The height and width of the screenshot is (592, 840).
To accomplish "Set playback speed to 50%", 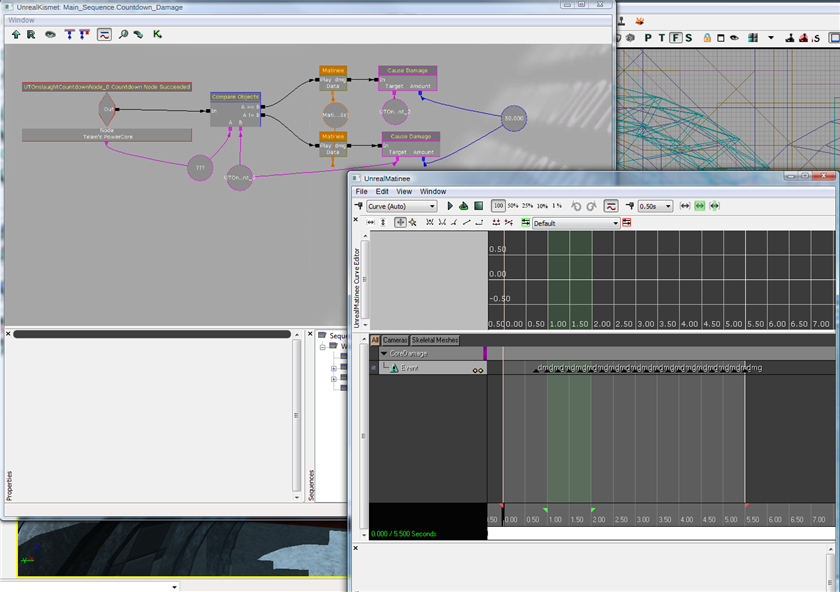I will (x=513, y=206).
